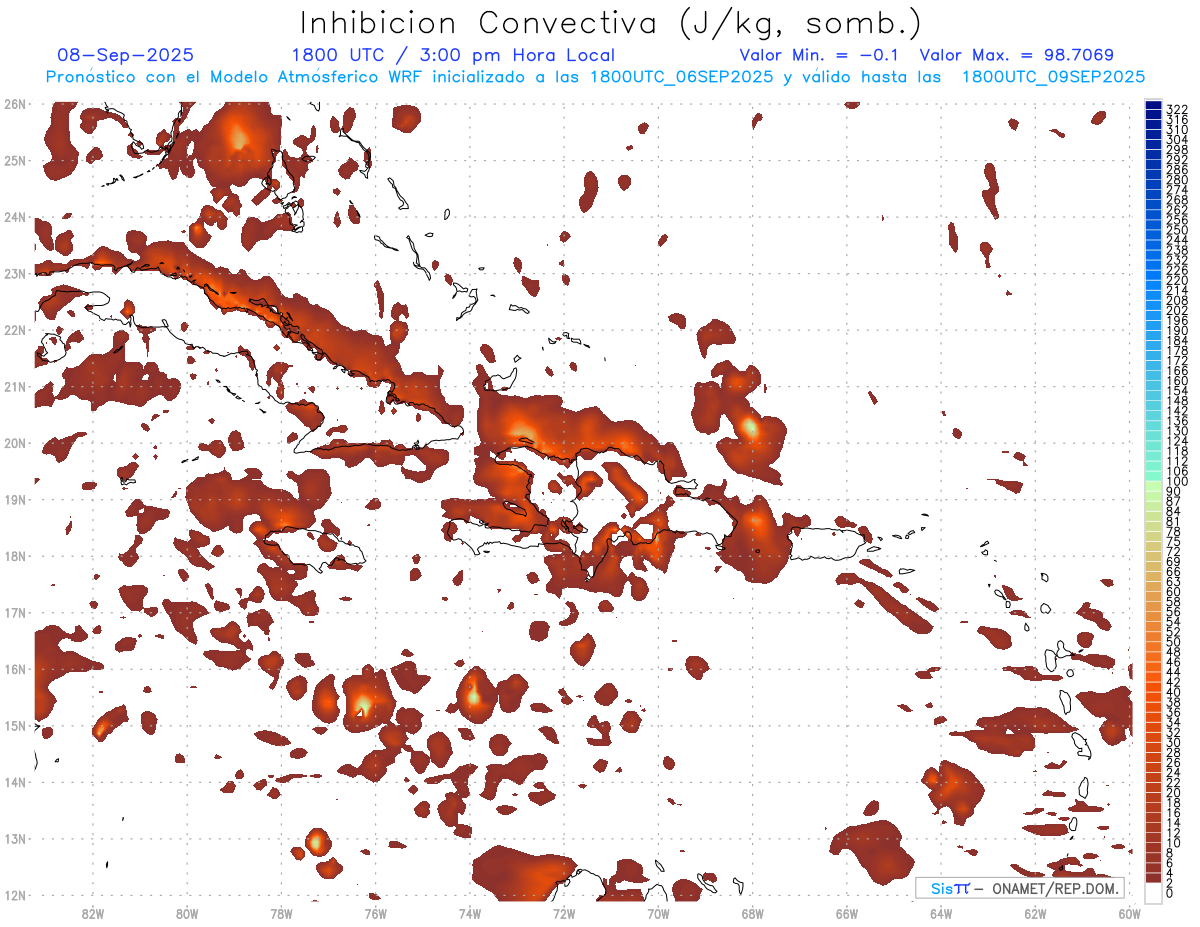This screenshot has height=927, width=1200.
Task: Click the white 0 colorbar swatch
Action: pos(1153,893)
